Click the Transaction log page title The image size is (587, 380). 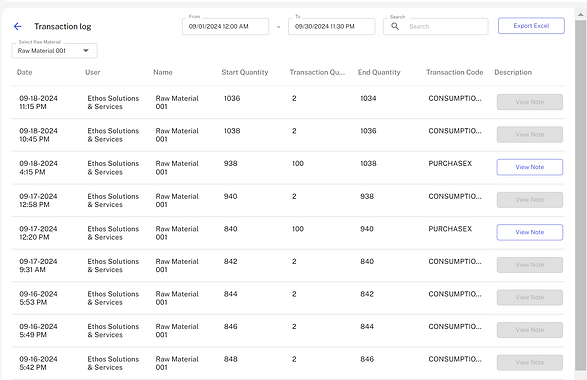pyautogui.click(x=63, y=26)
